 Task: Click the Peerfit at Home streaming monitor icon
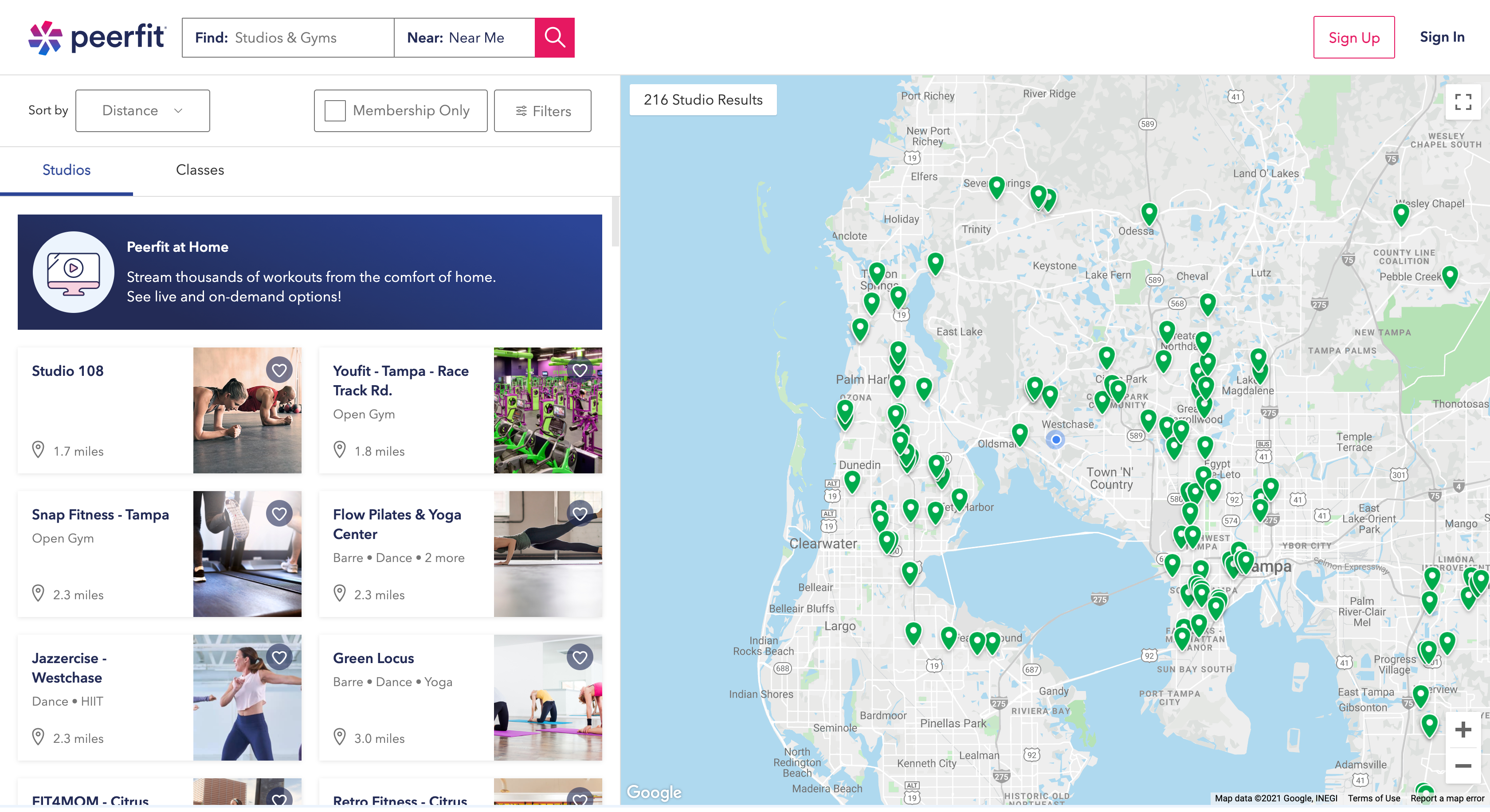coord(74,272)
